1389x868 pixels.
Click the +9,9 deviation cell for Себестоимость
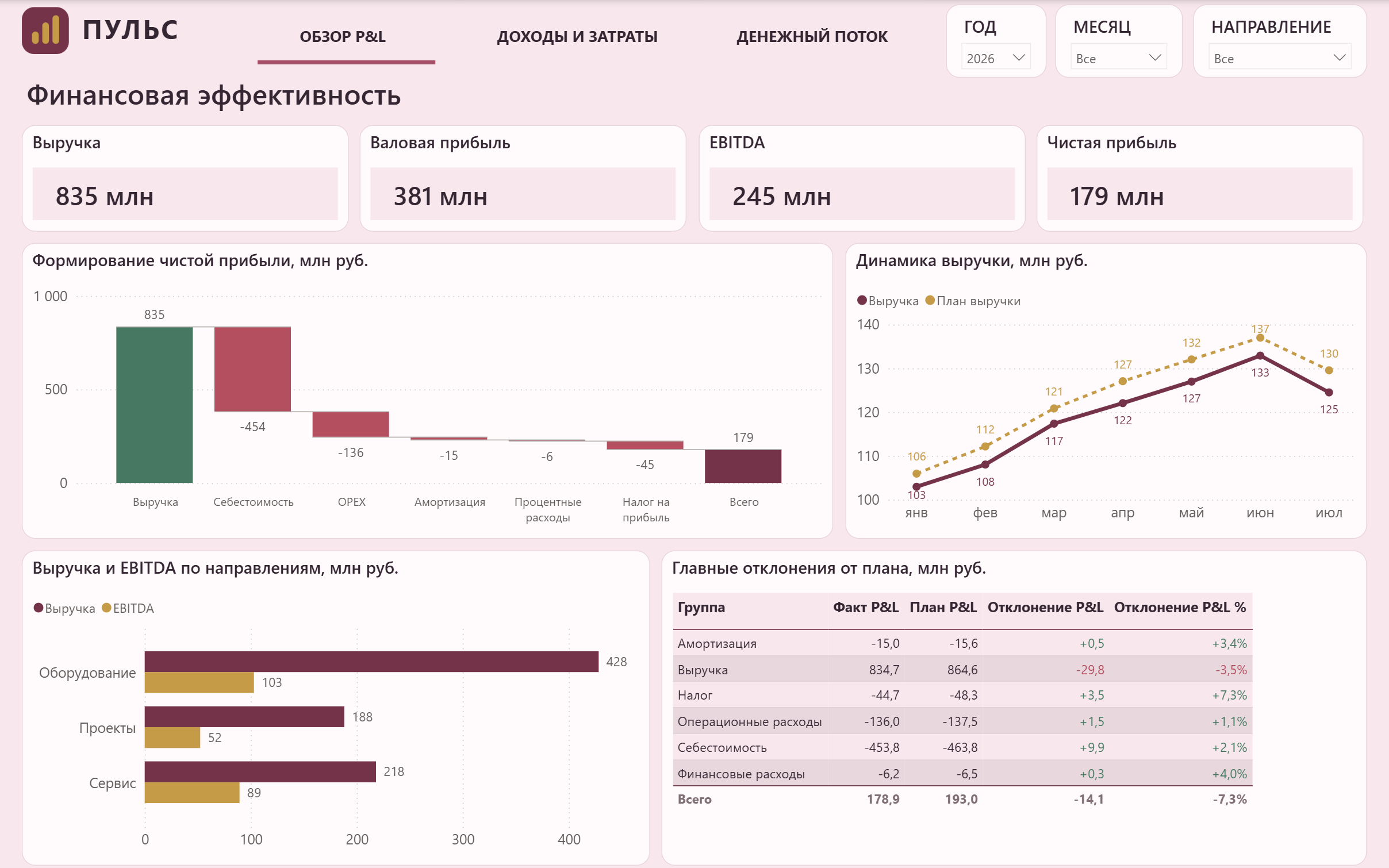click(x=1092, y=748)
